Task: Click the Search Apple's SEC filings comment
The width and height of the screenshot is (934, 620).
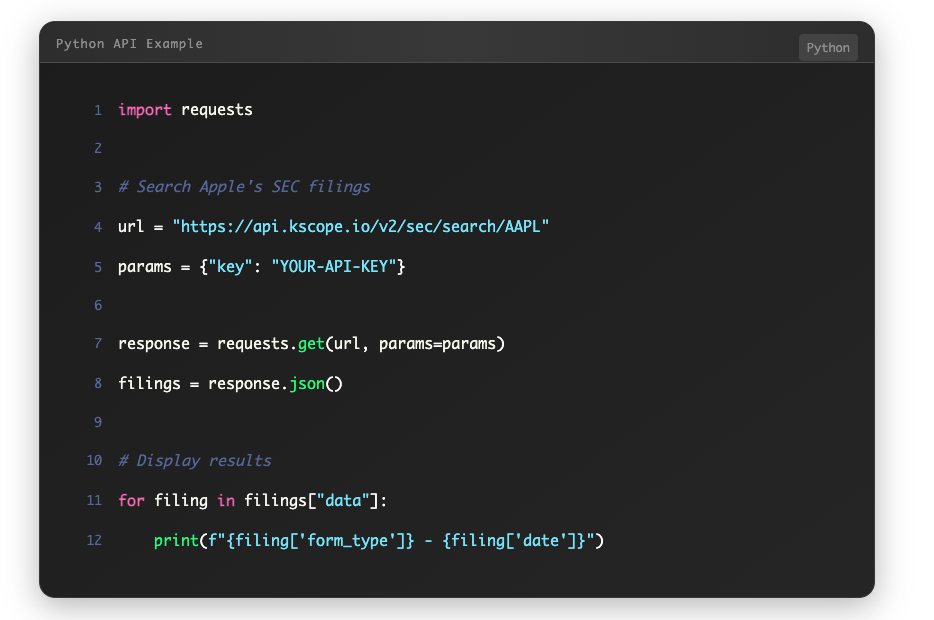Action: (244, 186)
